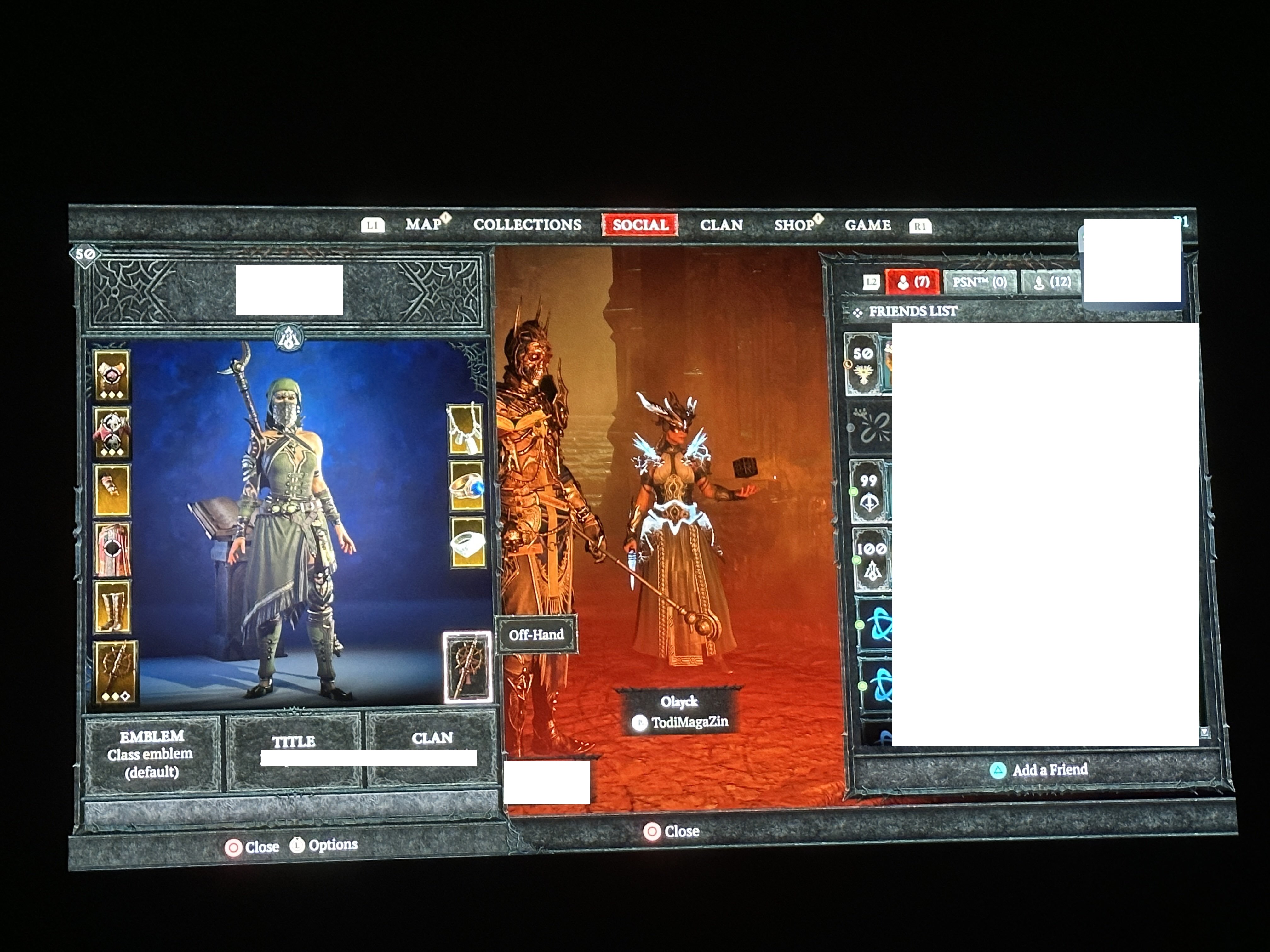
Task: Click the FRIENDS LIST header
Action: tap(912, 311)
